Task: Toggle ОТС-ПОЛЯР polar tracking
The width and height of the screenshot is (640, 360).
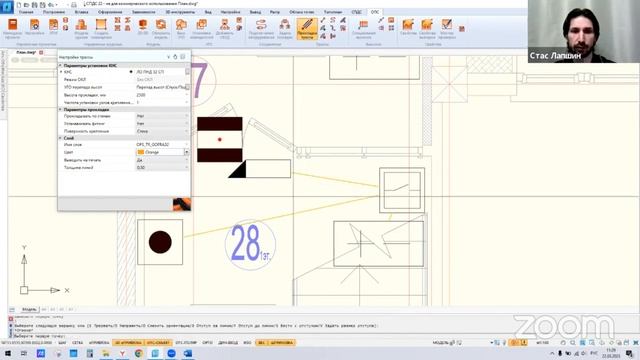Action: point(186,342)
